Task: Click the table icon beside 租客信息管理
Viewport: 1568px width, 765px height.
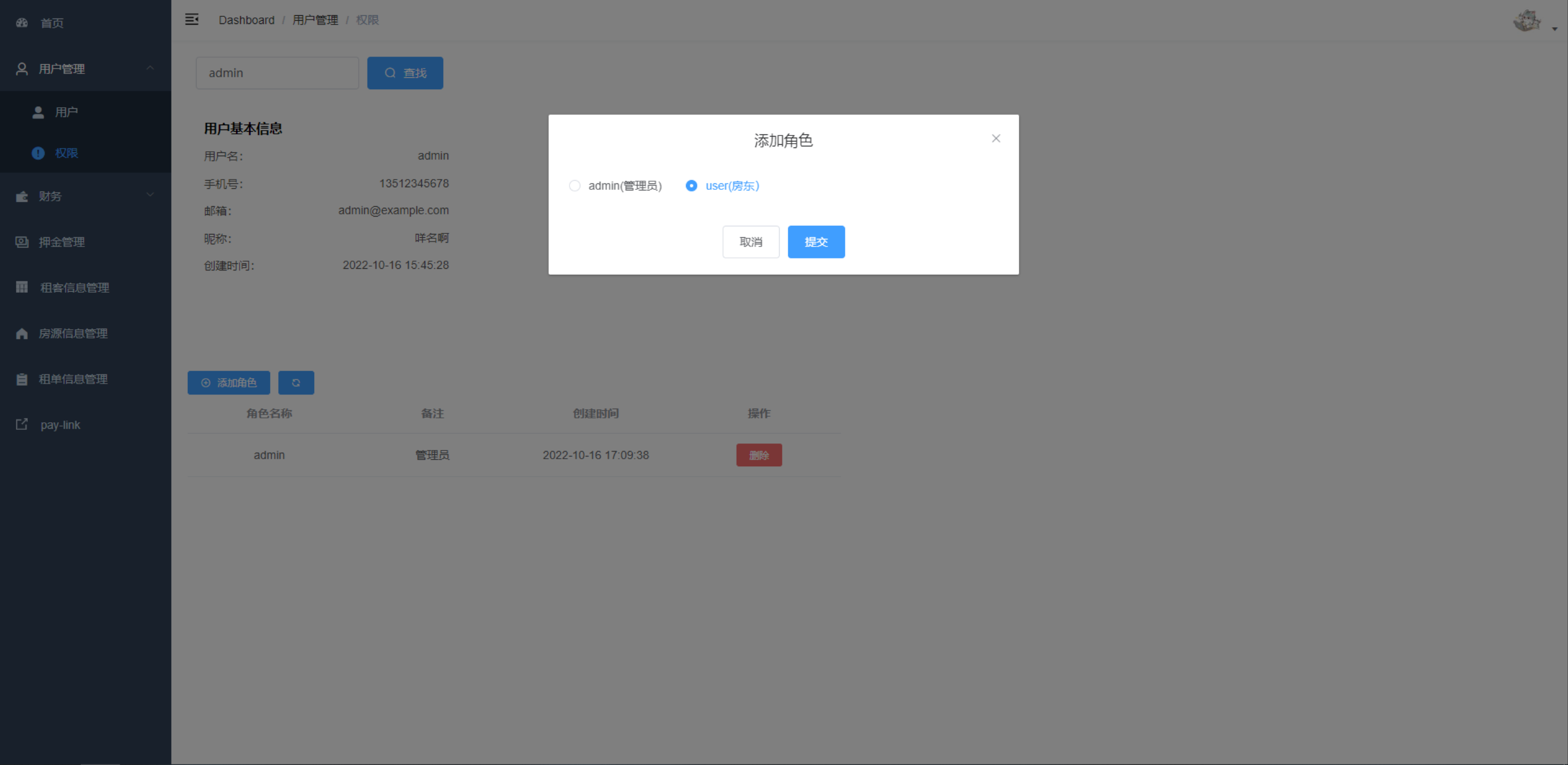Action: pos(22,287)
